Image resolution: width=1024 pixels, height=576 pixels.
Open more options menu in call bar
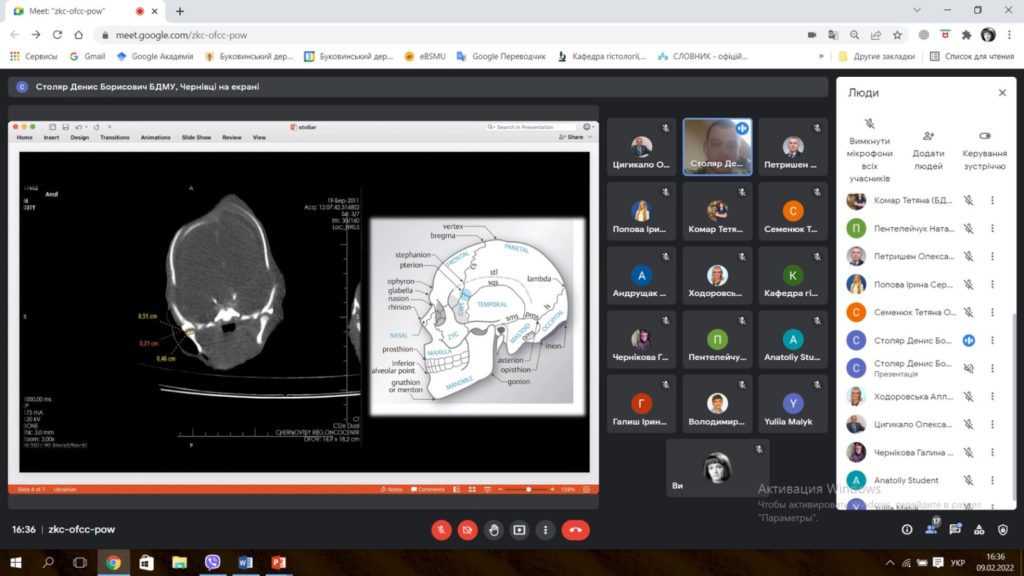point(545,529)
